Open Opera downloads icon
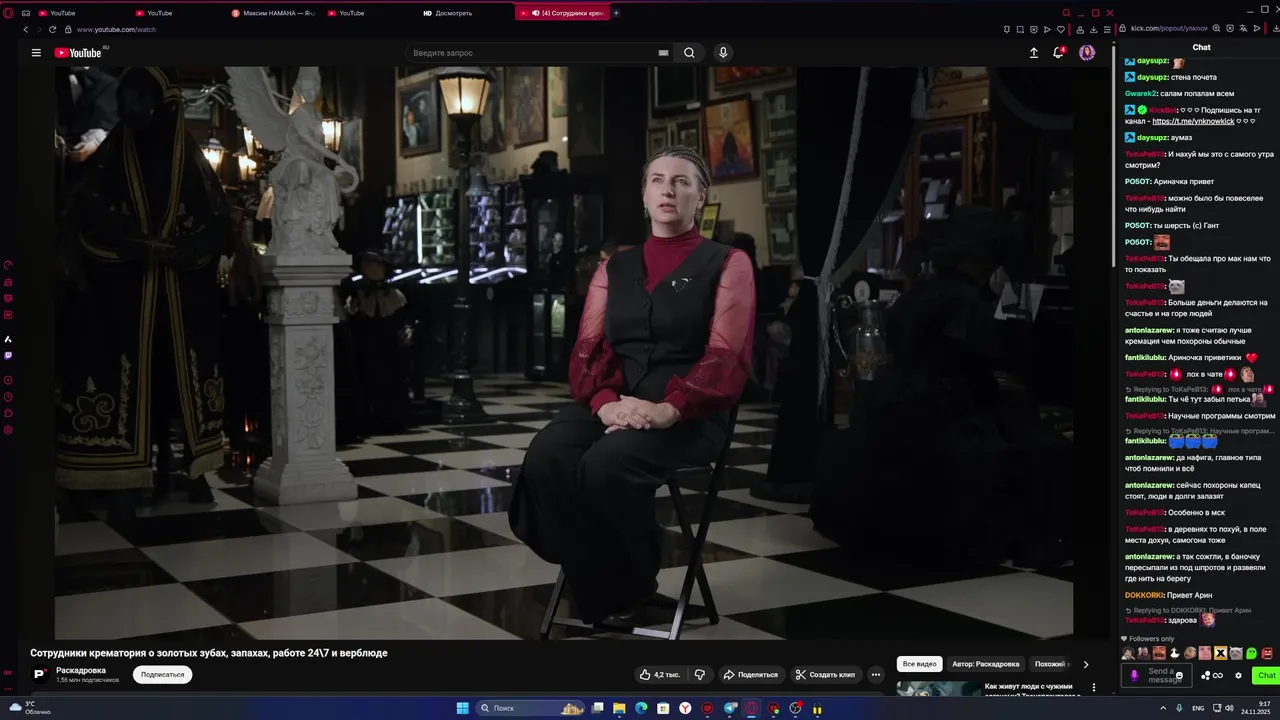 click(1094, 30)
